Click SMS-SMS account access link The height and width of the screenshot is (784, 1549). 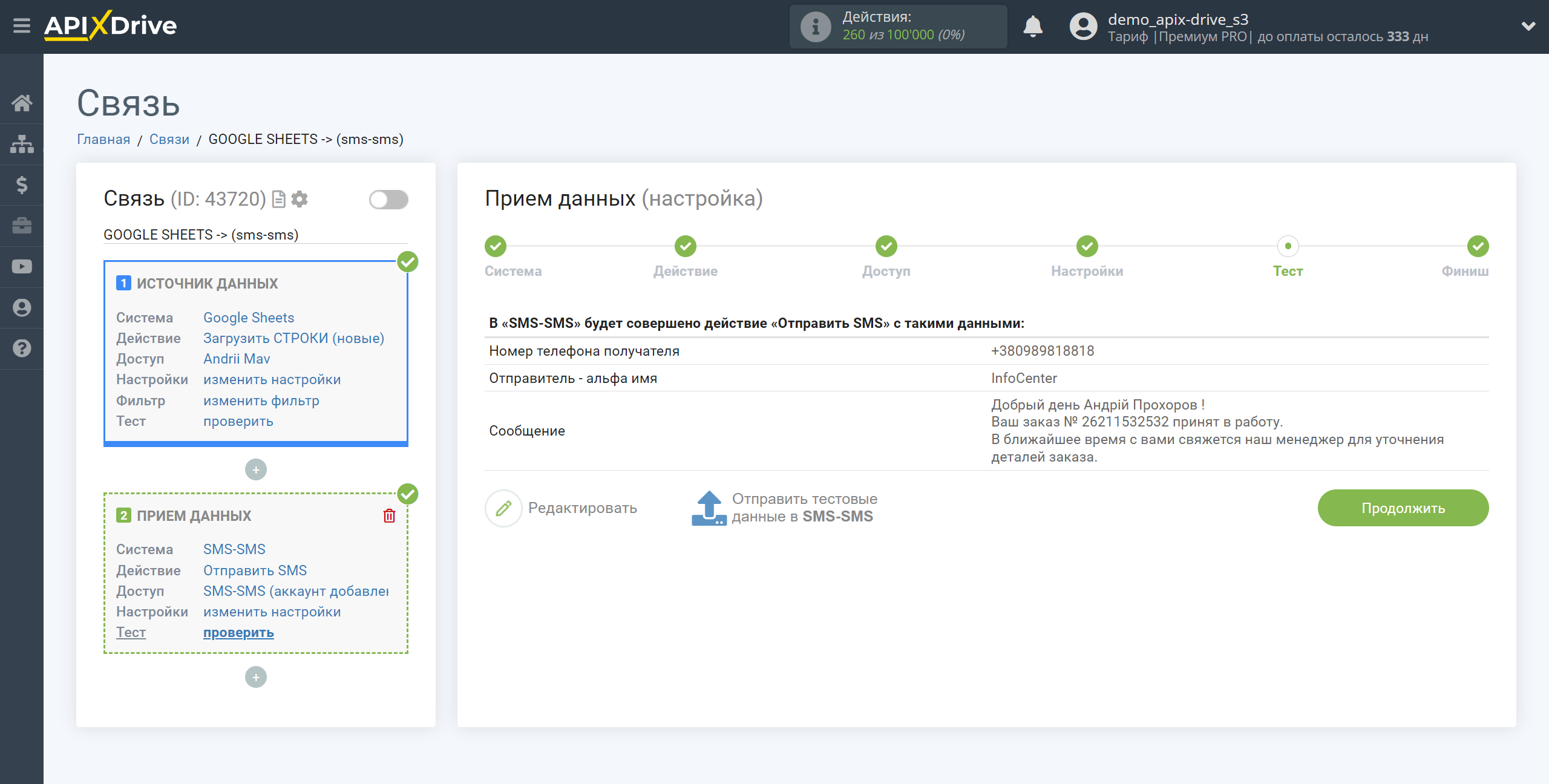click(296, 591)
